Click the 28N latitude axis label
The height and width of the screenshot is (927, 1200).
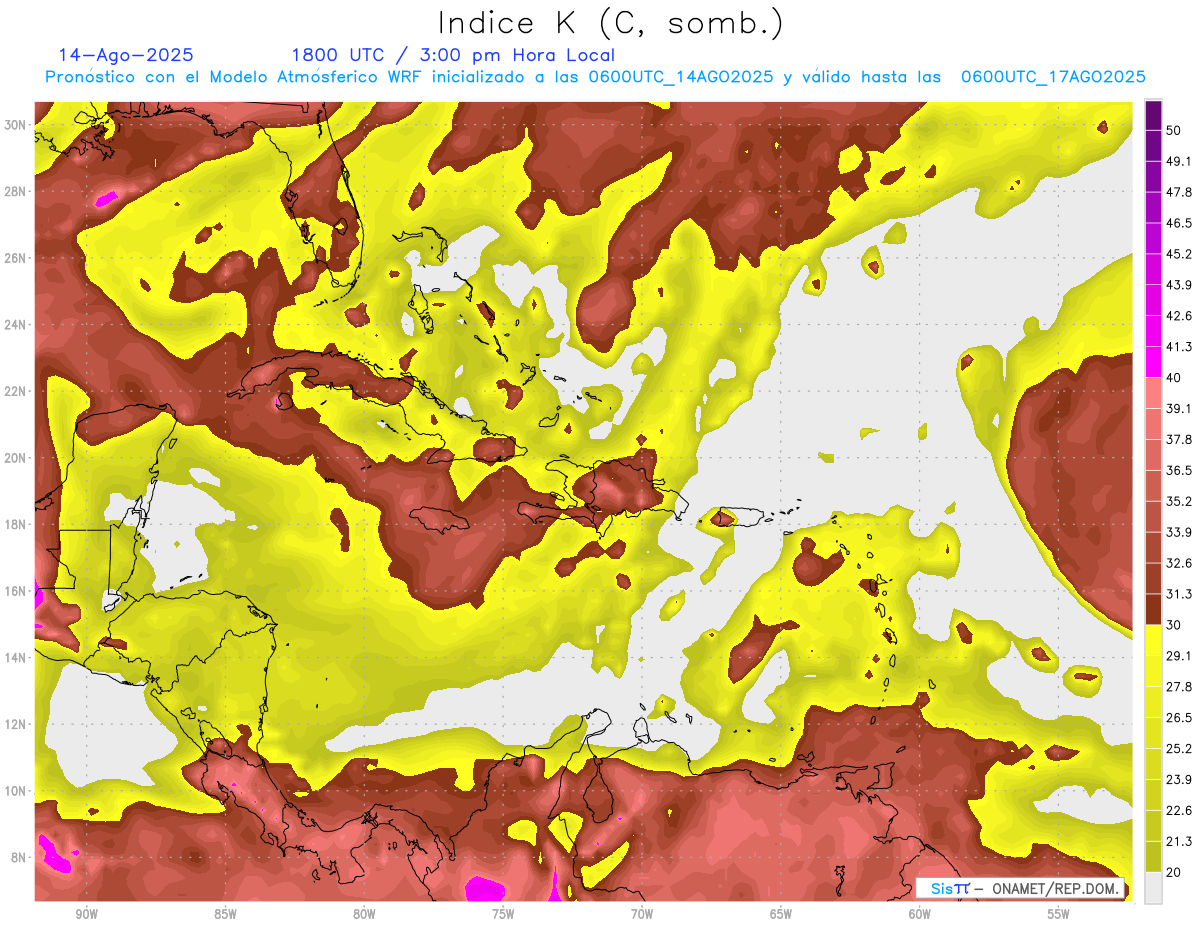click(x=17, y=191)
